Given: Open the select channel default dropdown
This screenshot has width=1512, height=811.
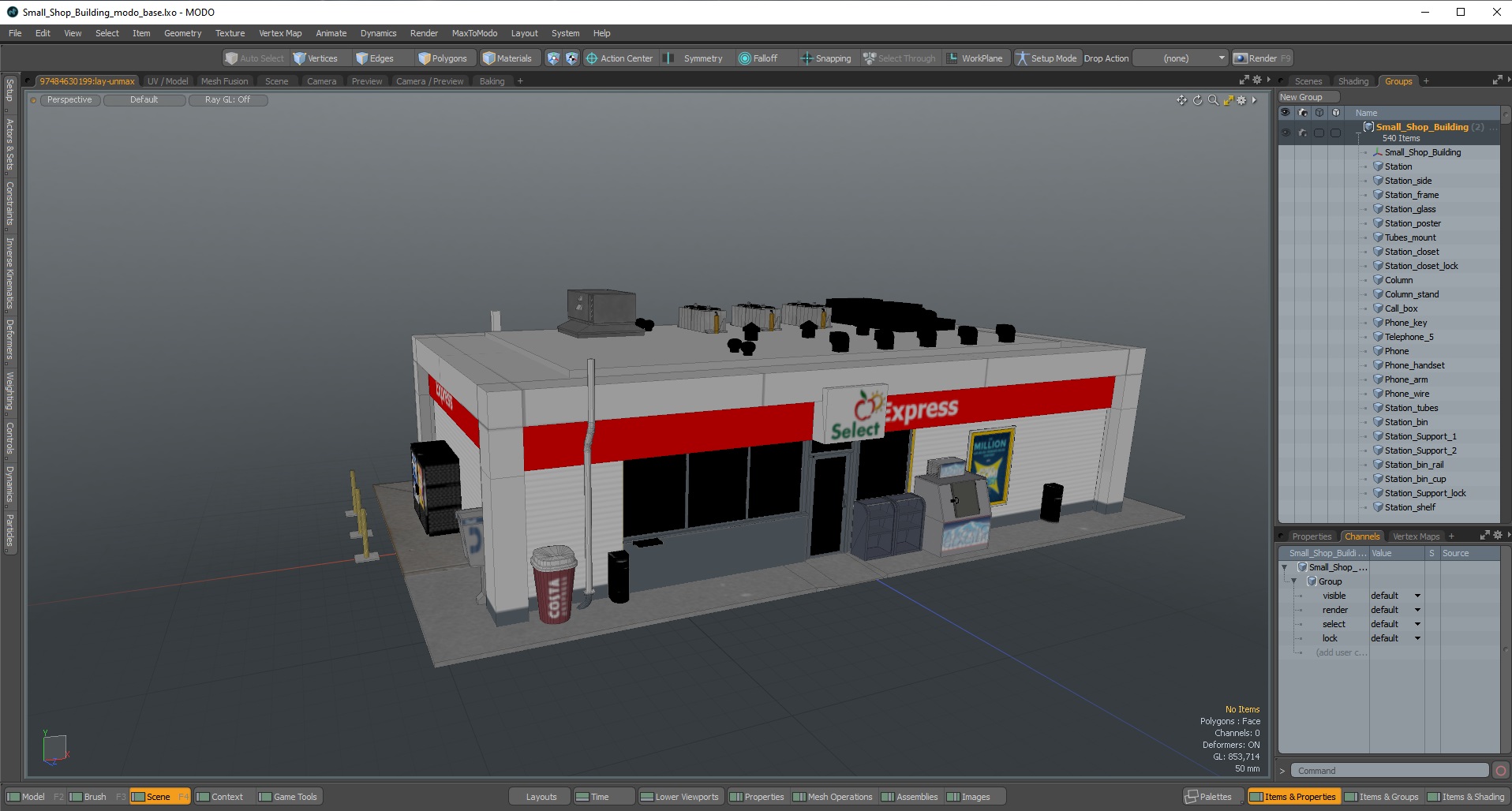Looking at the screenshot, I should point(1395,624).
